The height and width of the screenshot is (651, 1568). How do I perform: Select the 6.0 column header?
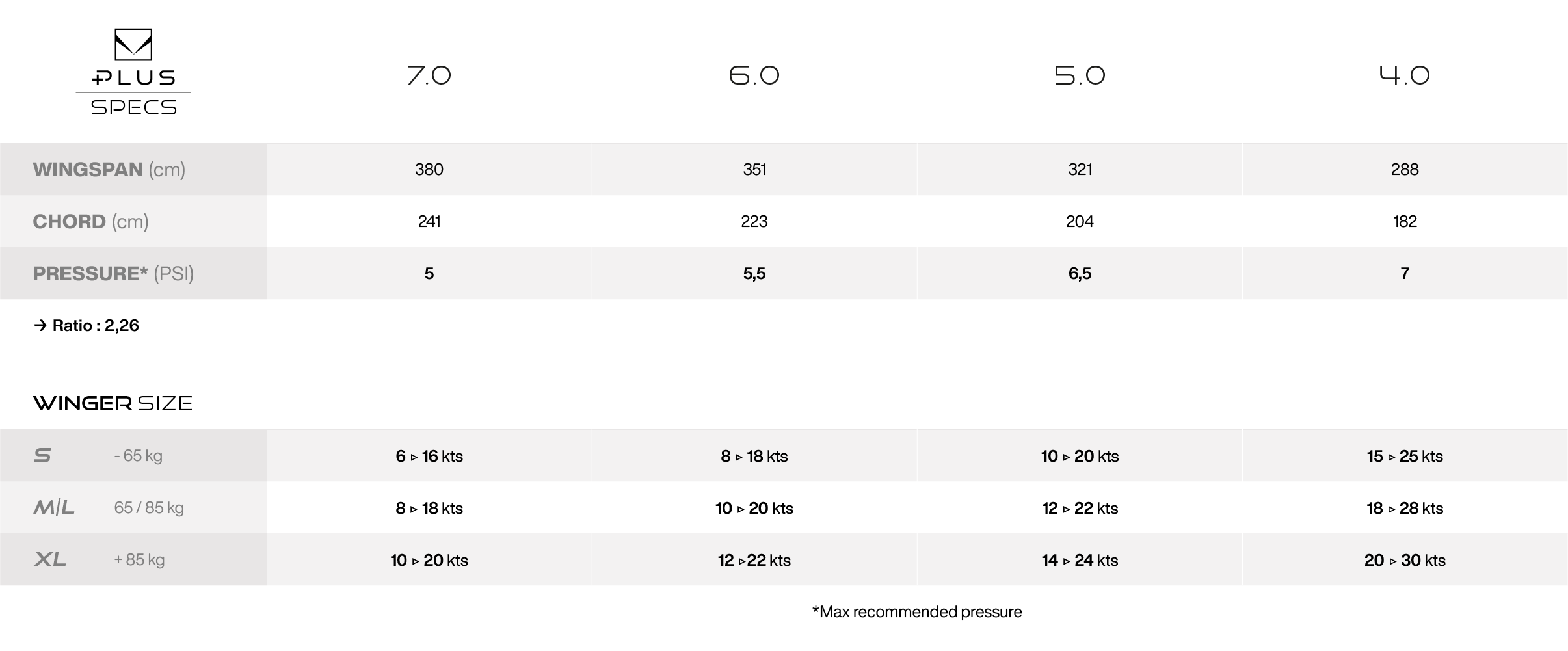pos(754,75)
